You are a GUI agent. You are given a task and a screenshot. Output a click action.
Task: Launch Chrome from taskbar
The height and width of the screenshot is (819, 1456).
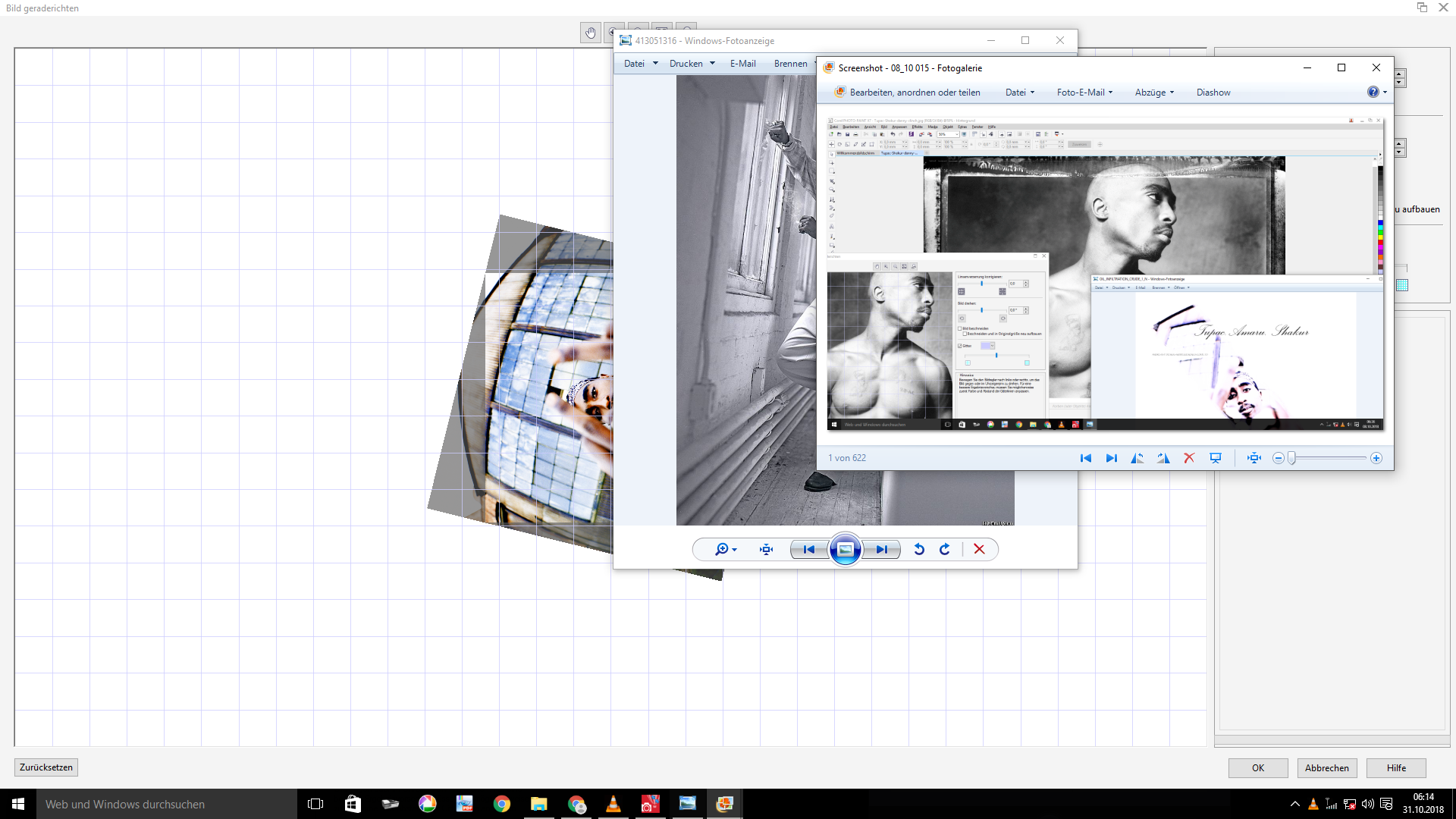coord(501,804)
